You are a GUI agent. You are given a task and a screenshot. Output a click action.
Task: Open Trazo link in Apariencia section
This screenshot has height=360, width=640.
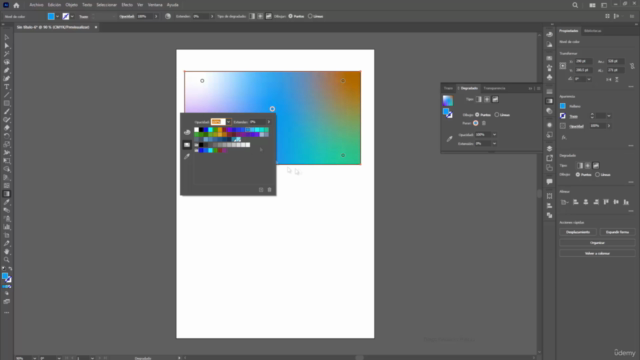[x=574, y=116]
